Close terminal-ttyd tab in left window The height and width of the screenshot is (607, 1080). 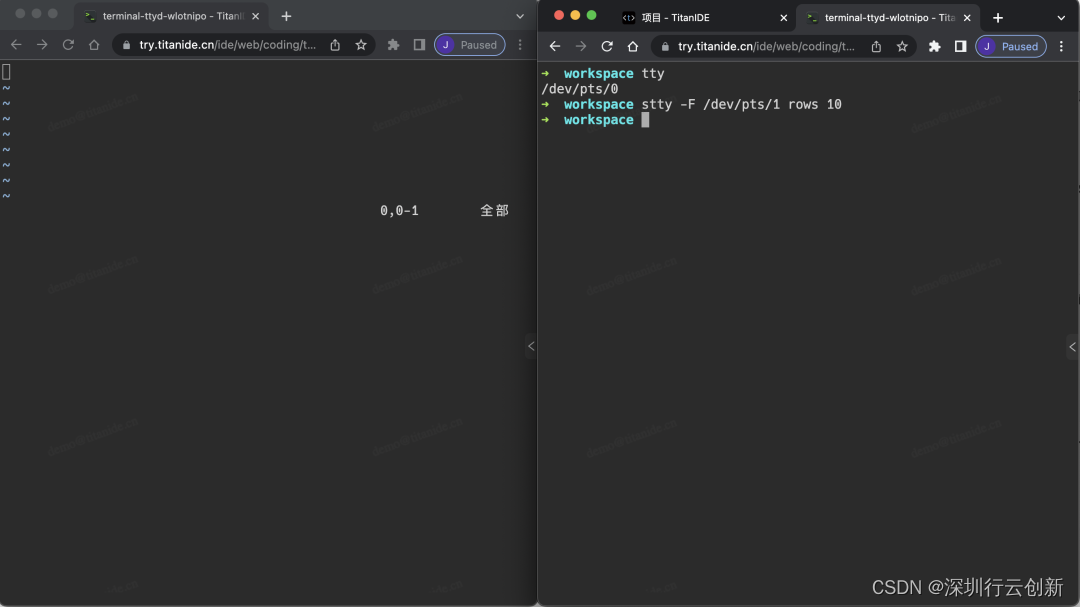point(256,16)
